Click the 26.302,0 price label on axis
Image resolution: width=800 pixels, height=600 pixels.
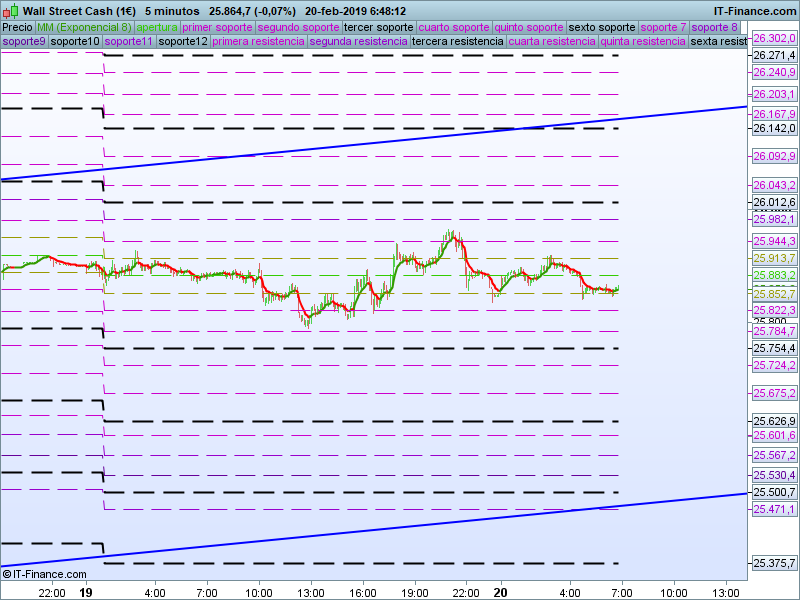(x=773, y=38)
